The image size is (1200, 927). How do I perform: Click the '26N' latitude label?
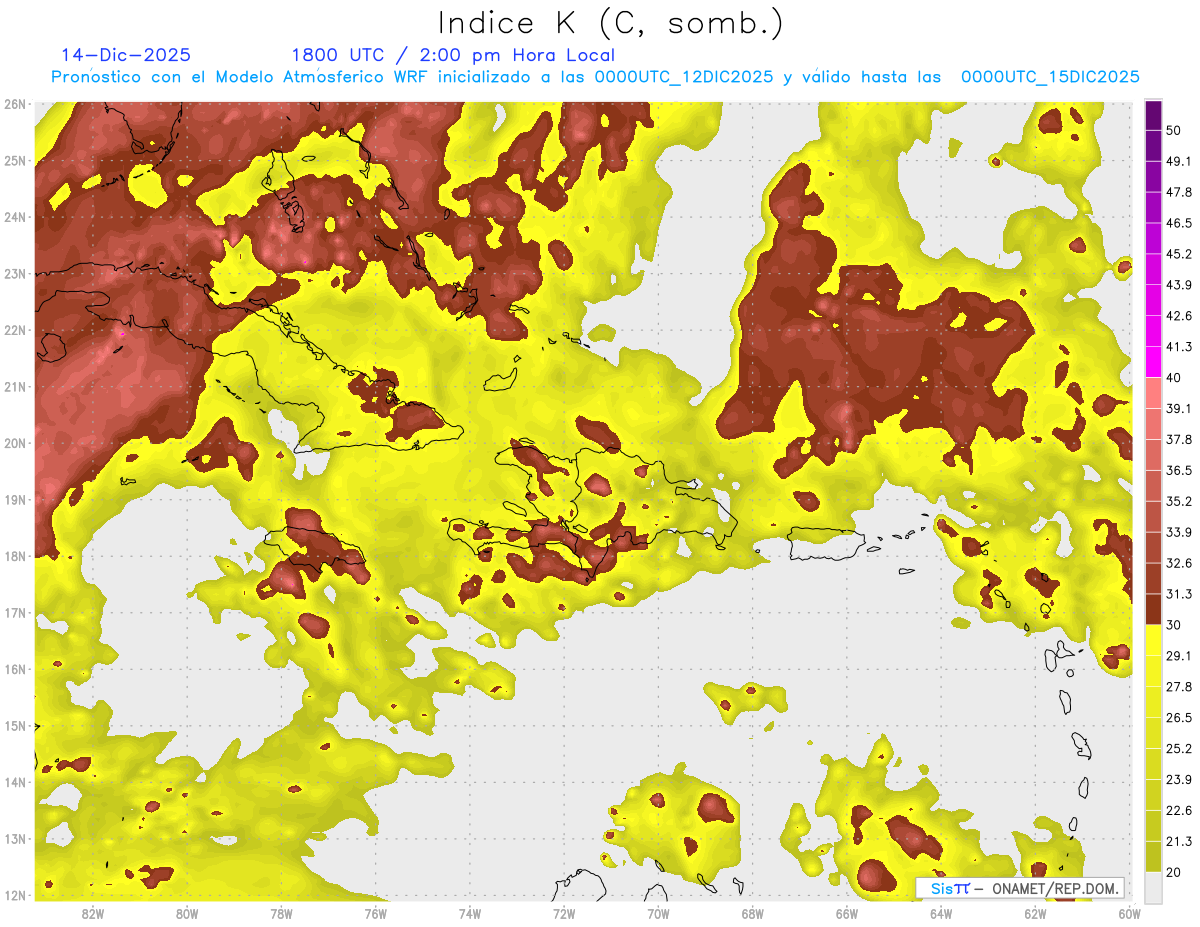click(15, 104)
